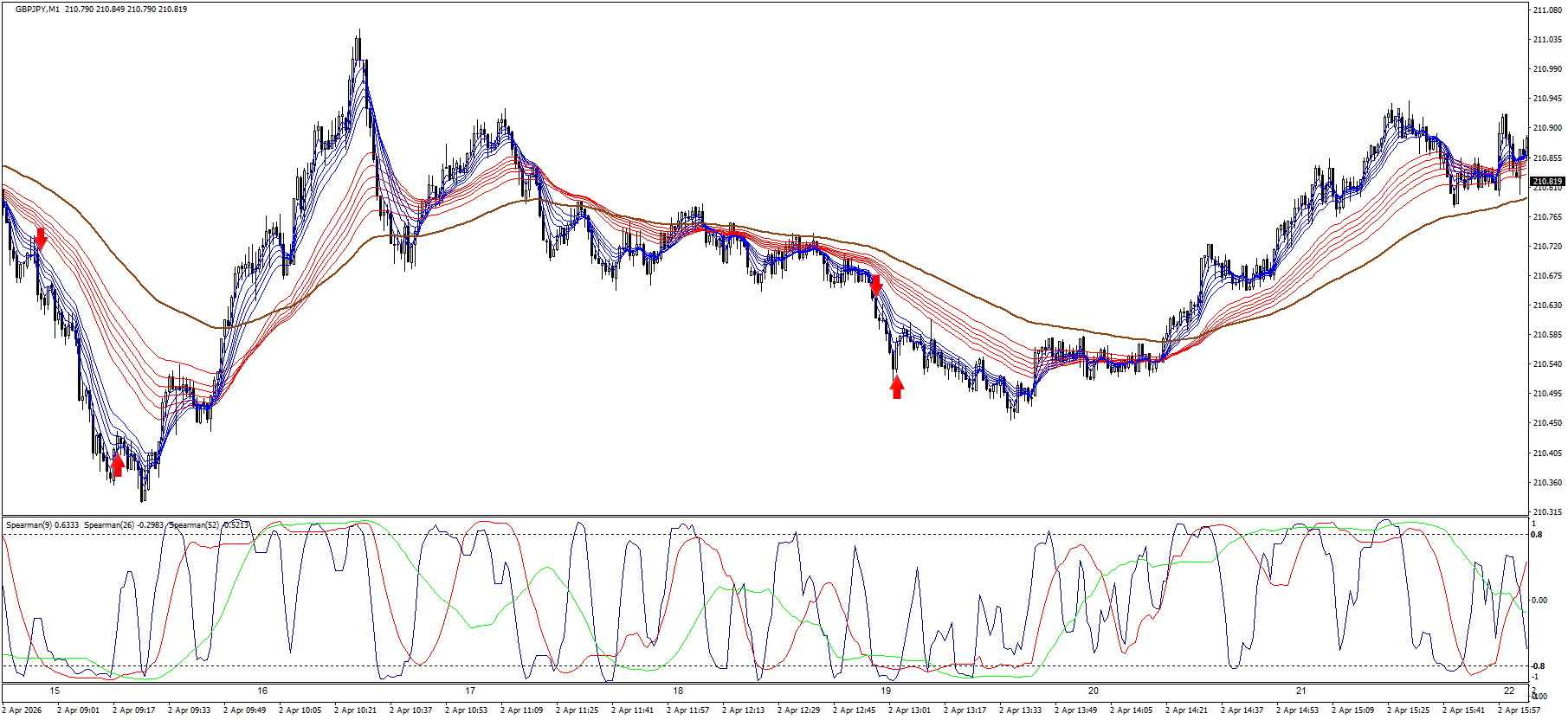Click the 210.585 price scale label
Image resolution: width=1568 pixels, height=720 pixels.
(x=1547, y=335)
